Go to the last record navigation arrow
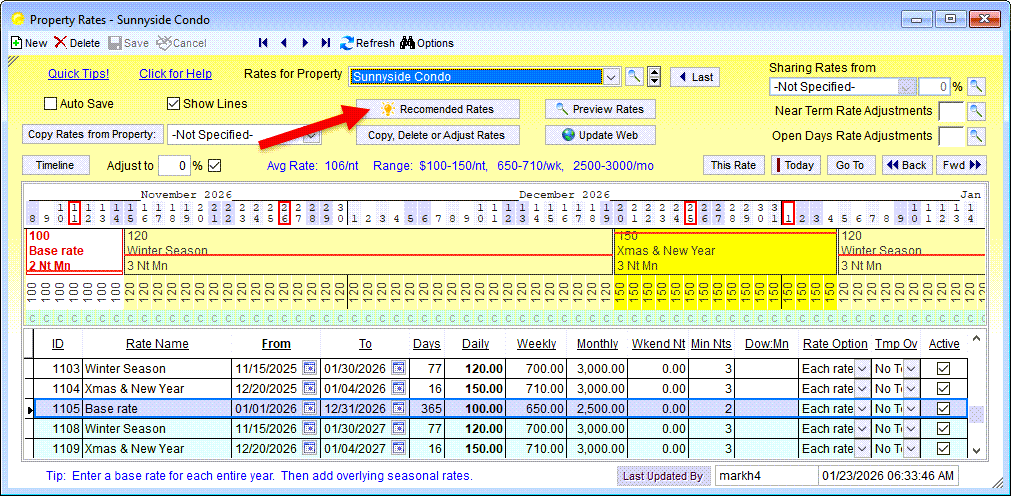 coord(325,43)
